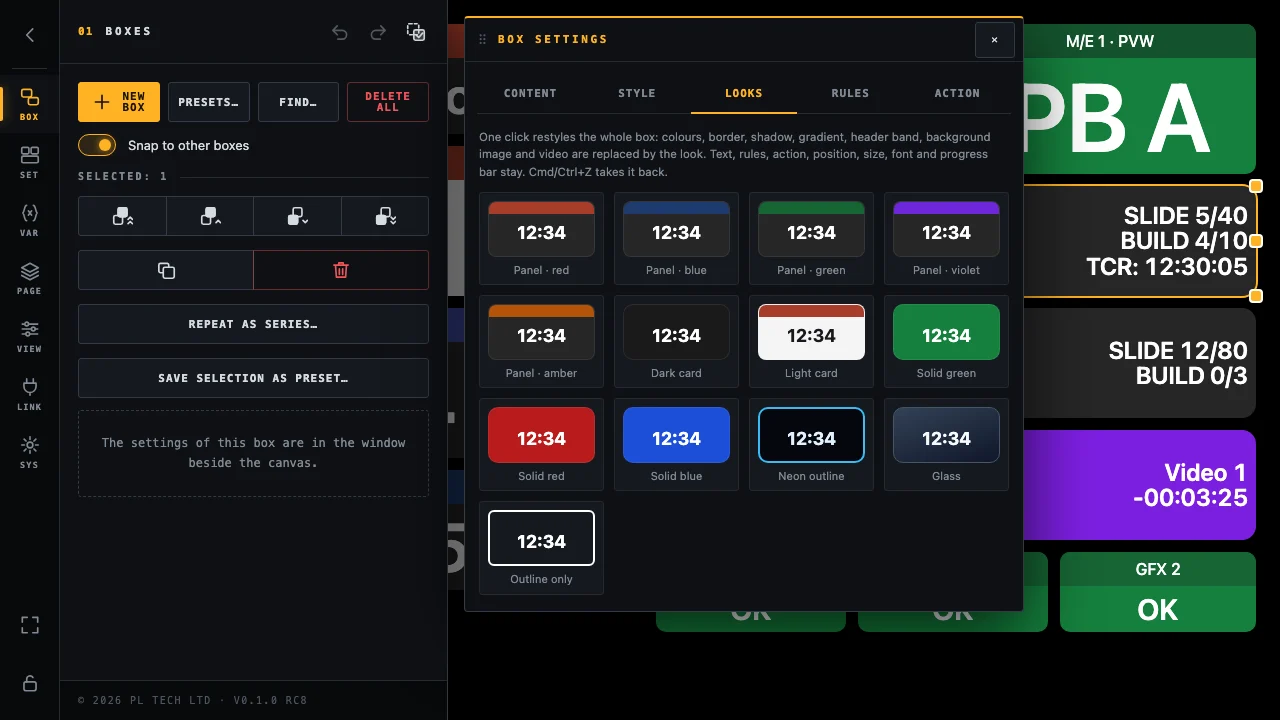The width and height of the screenshot is (1280, 720).
Task: Select the Looks tab
Action: point(744,93)
